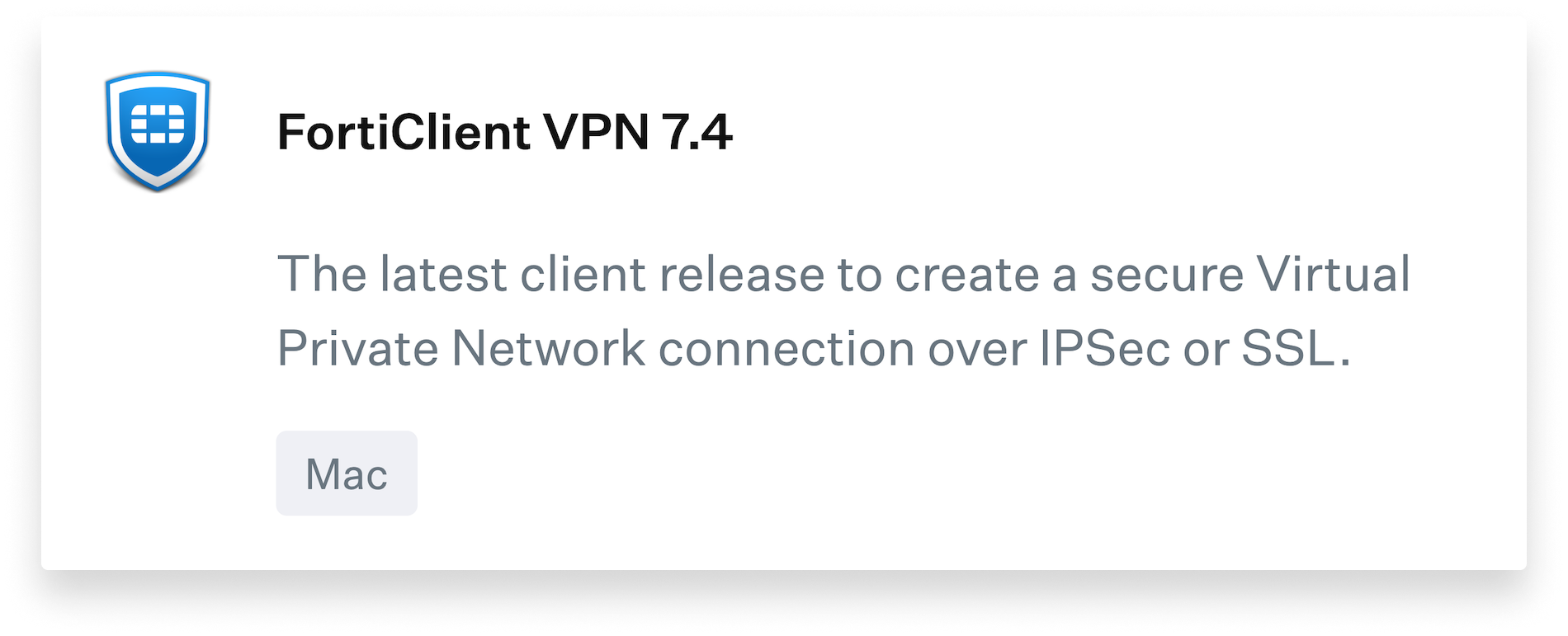Click the version number 7.4 in the title
Viewport: 1568px width, 636px height.
[697, 132]
